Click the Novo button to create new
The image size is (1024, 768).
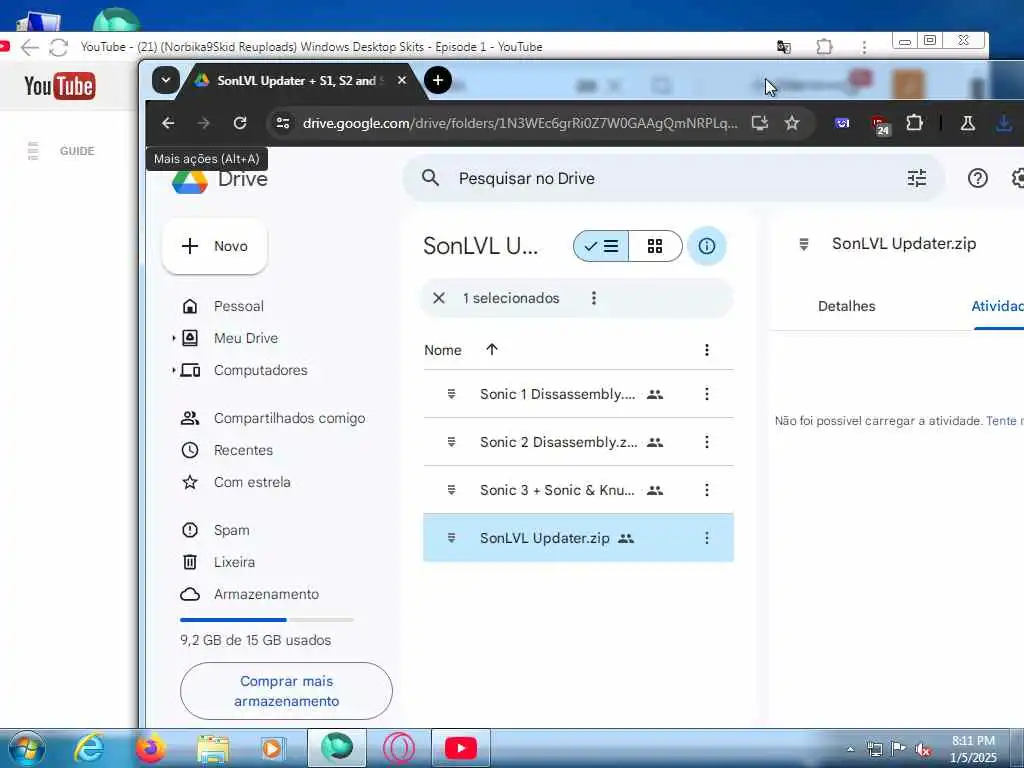pos(215,246)
